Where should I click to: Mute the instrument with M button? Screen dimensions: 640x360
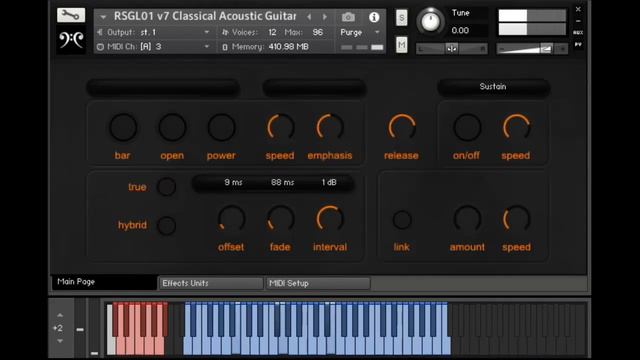pos(402,44)
